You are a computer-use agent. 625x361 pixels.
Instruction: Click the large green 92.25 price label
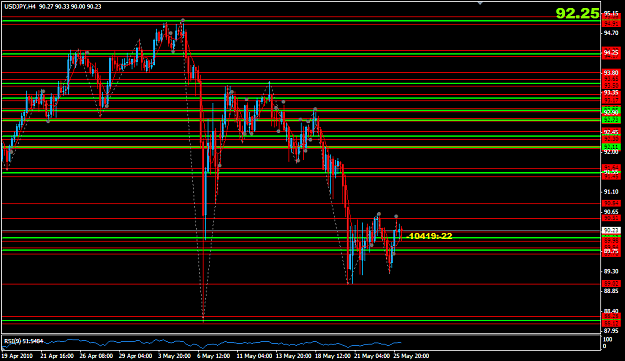click(x=577, y=13)
